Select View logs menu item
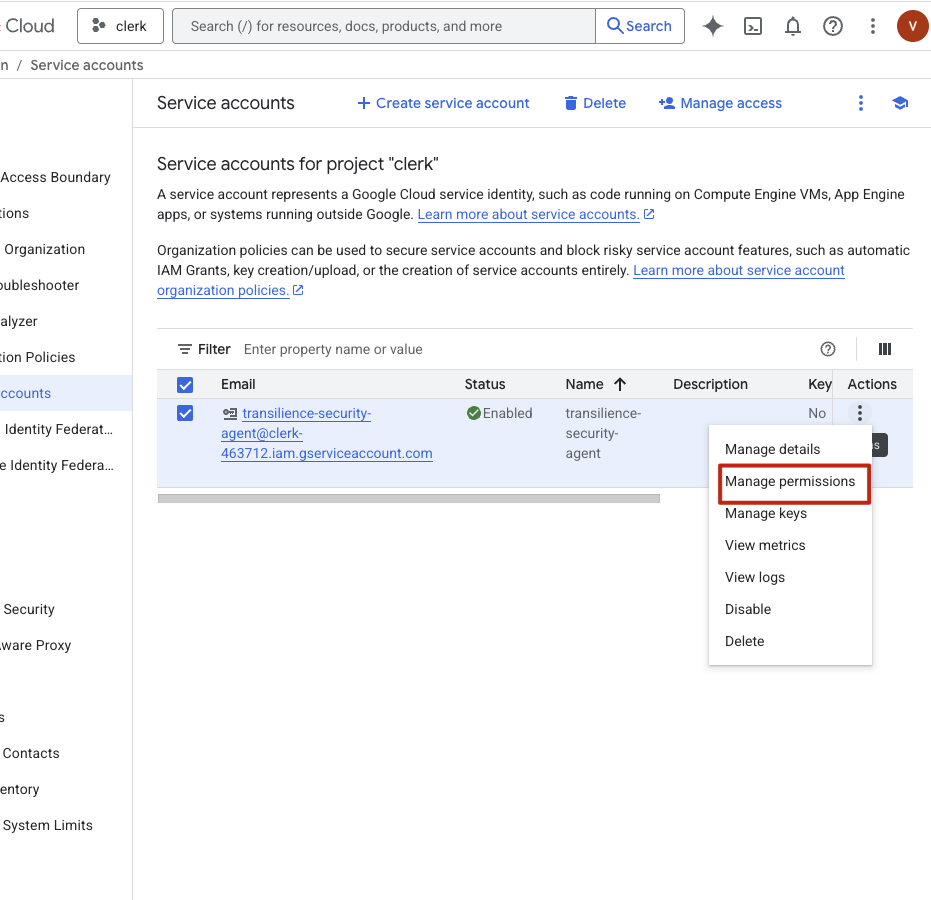931x900 pixels. click(x=790, y=578)
